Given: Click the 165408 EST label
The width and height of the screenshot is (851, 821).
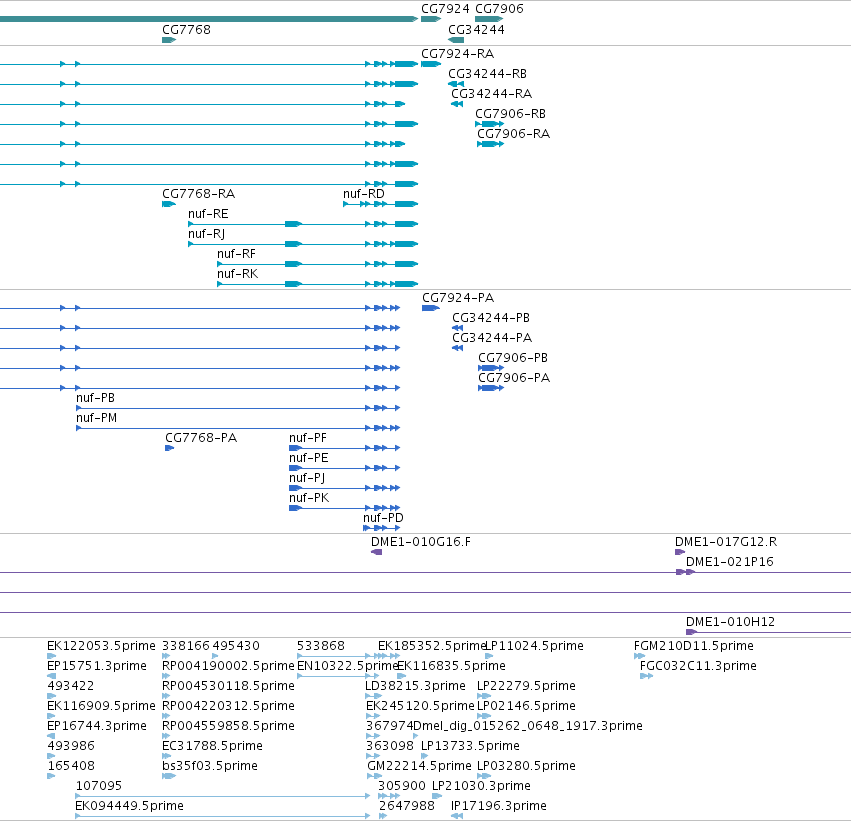Looking at the screenshot, I should tap(71, 766).
